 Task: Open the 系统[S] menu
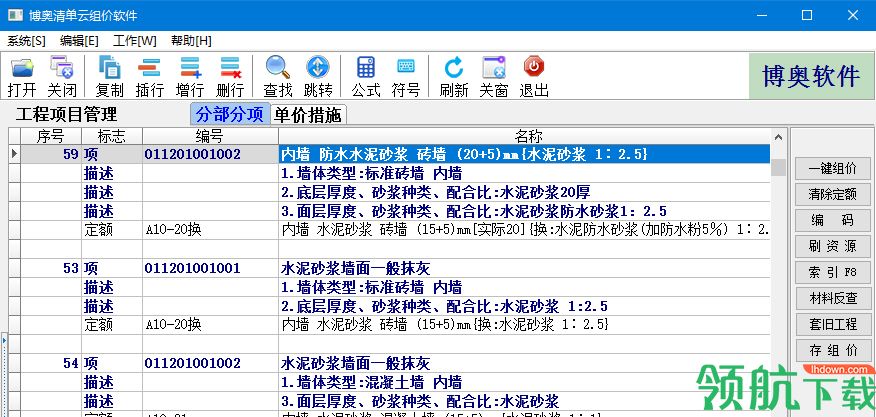26,41
